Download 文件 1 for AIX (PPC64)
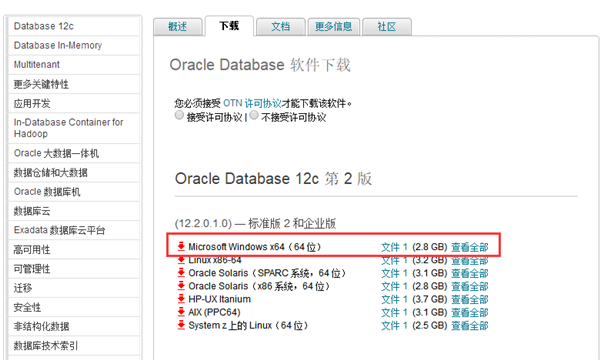600x360 pixels. click(394, 312)
